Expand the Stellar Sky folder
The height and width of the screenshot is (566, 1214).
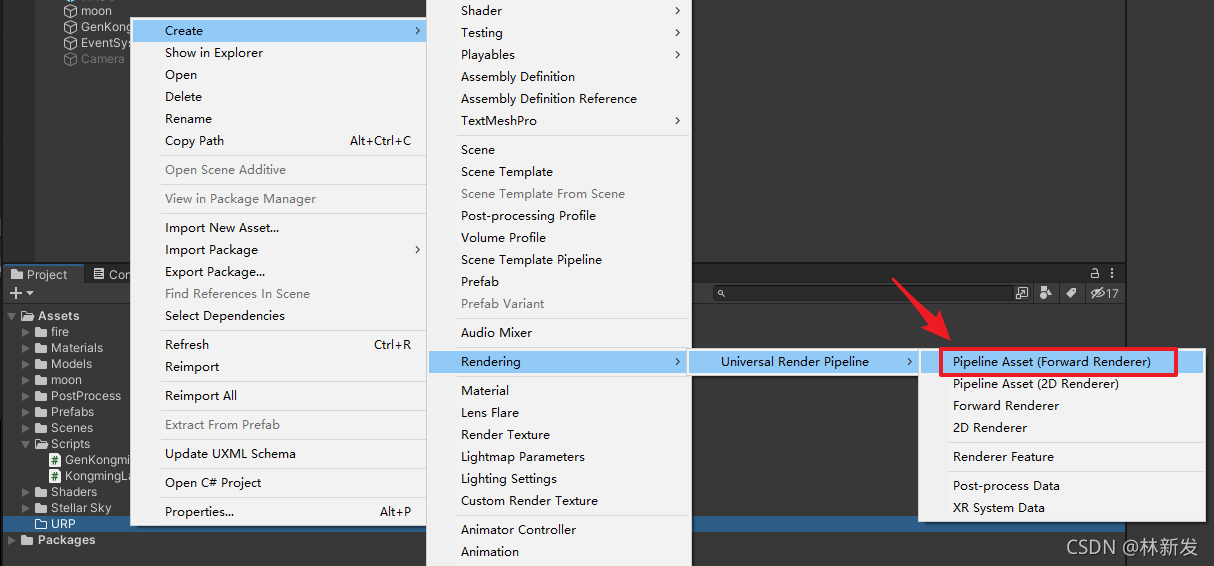(x=27, y=508)
